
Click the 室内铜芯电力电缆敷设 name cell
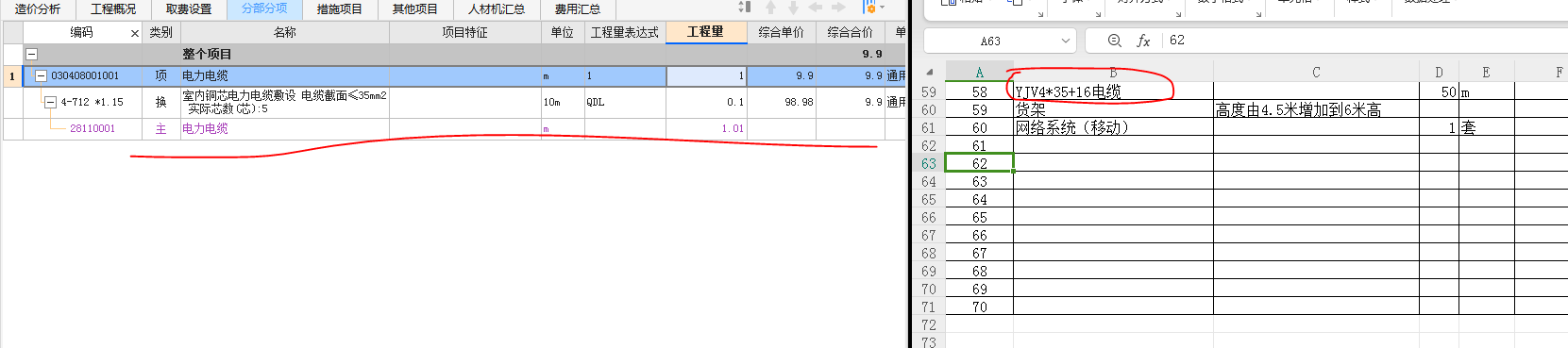(x=285, y=102)
